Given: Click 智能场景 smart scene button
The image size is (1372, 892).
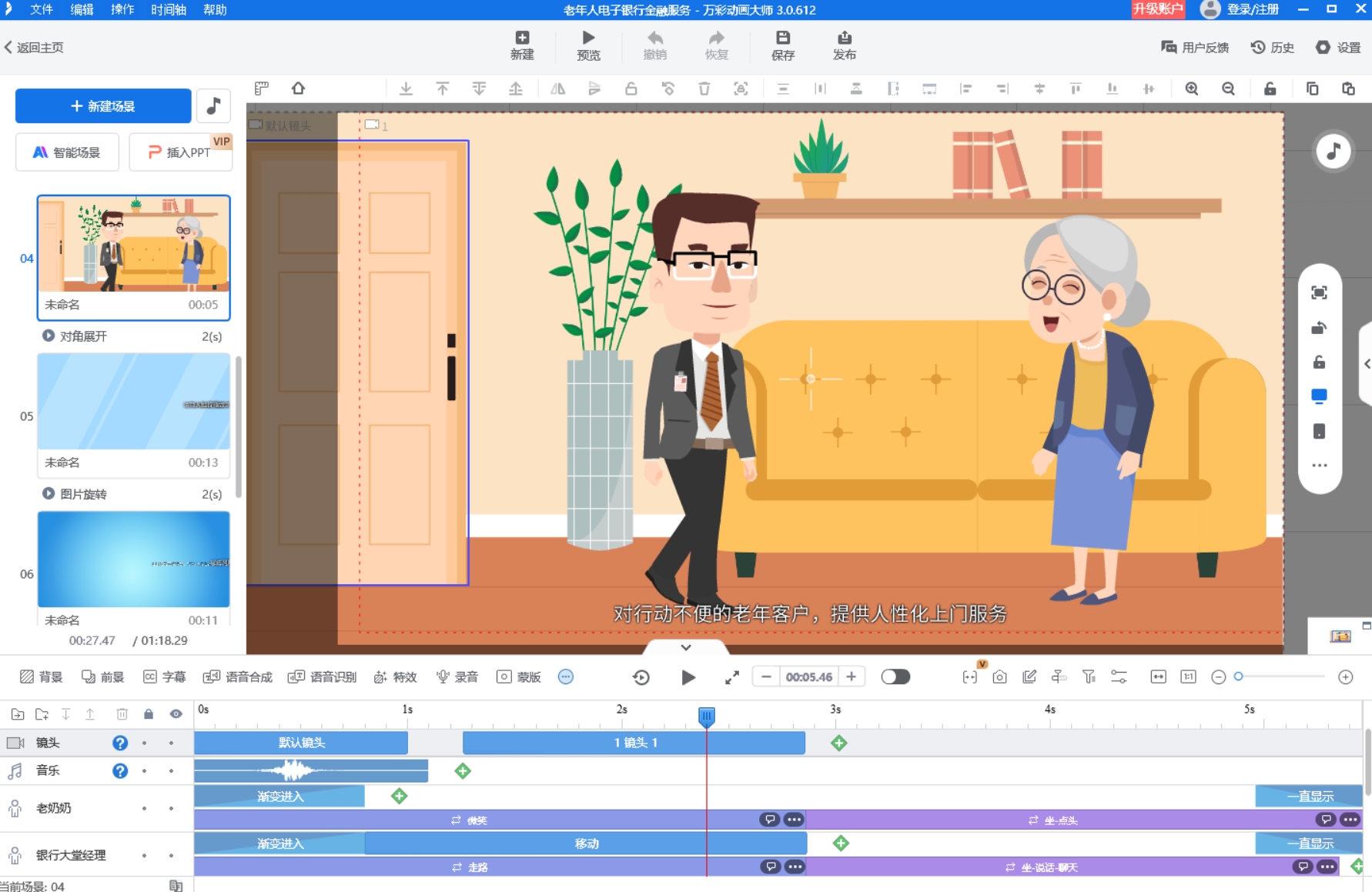Looking at the screenshot, I should [67, 152].
